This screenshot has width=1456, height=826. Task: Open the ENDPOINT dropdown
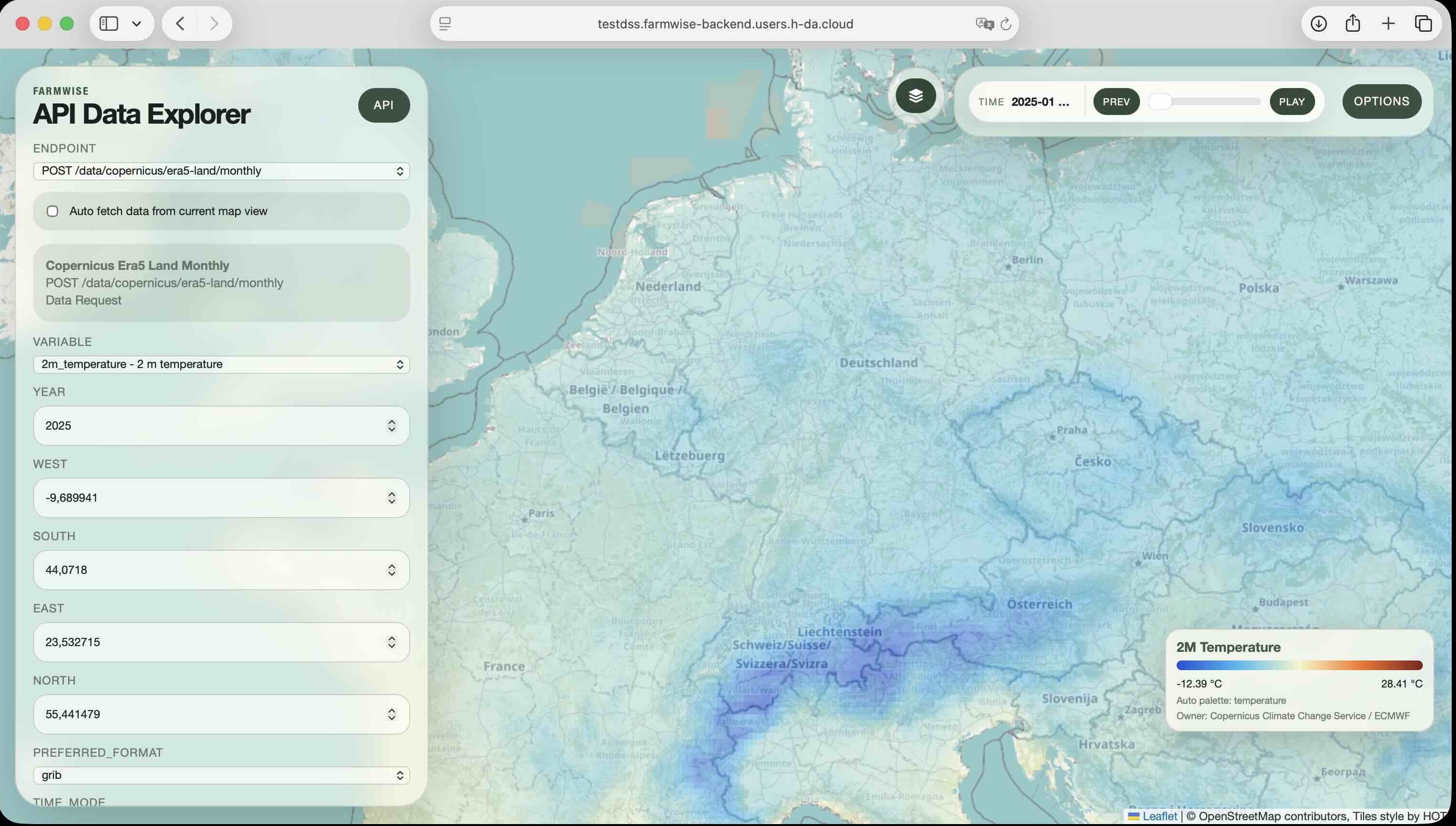pos(221,171)
